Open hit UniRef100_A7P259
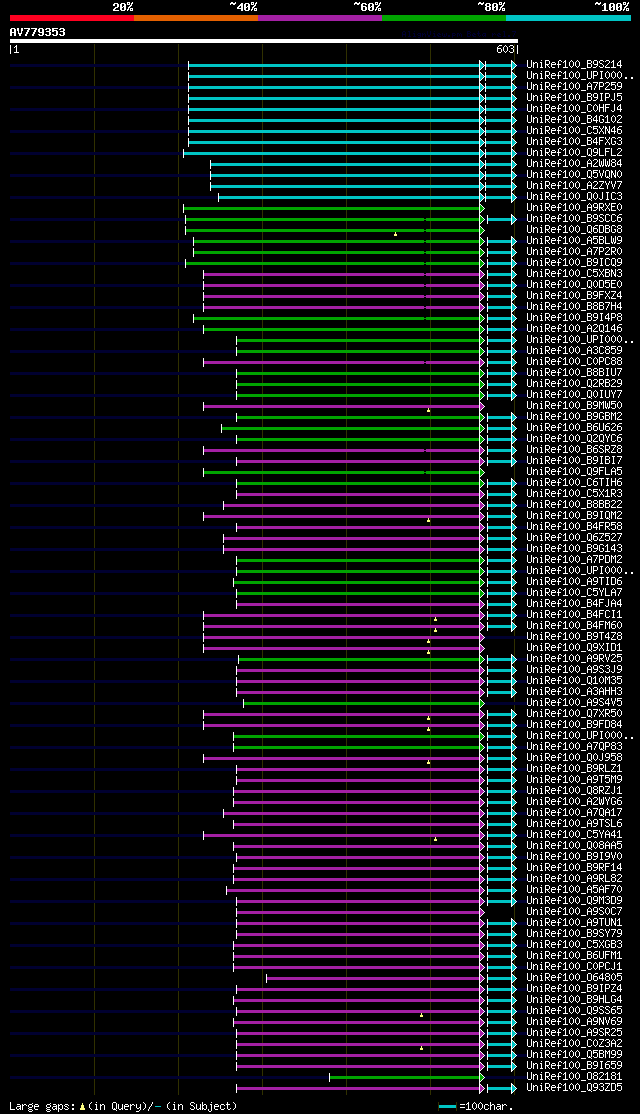 pos(574,87)
